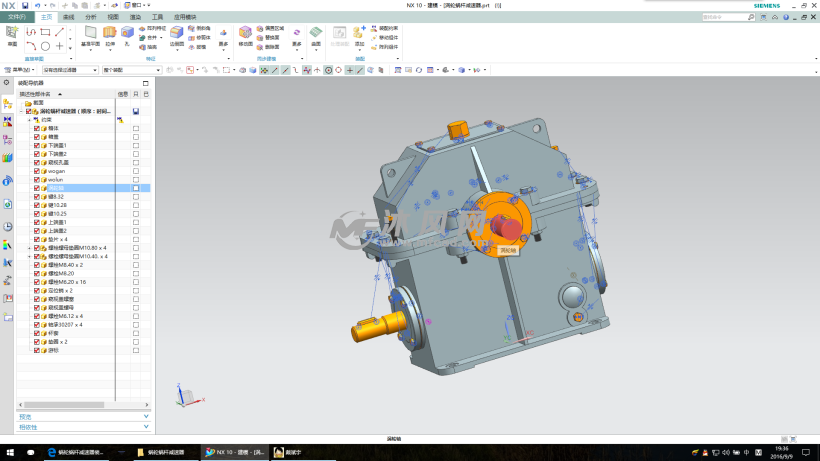Click the Hole (孔) feature tool
Viewport: 820px width, 461px height.
coord(127,36)
